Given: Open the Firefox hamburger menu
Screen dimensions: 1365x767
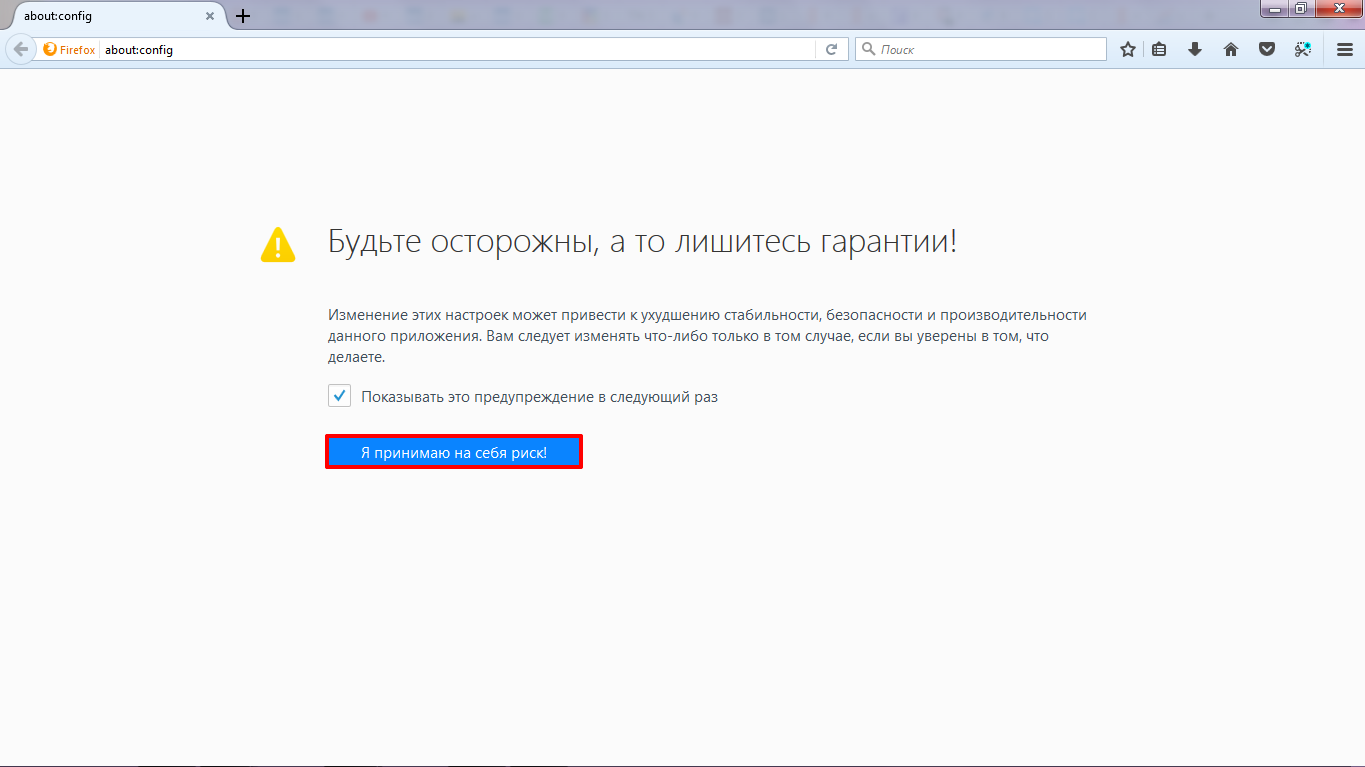Looking at the screenshot, I should [1345, 49].
